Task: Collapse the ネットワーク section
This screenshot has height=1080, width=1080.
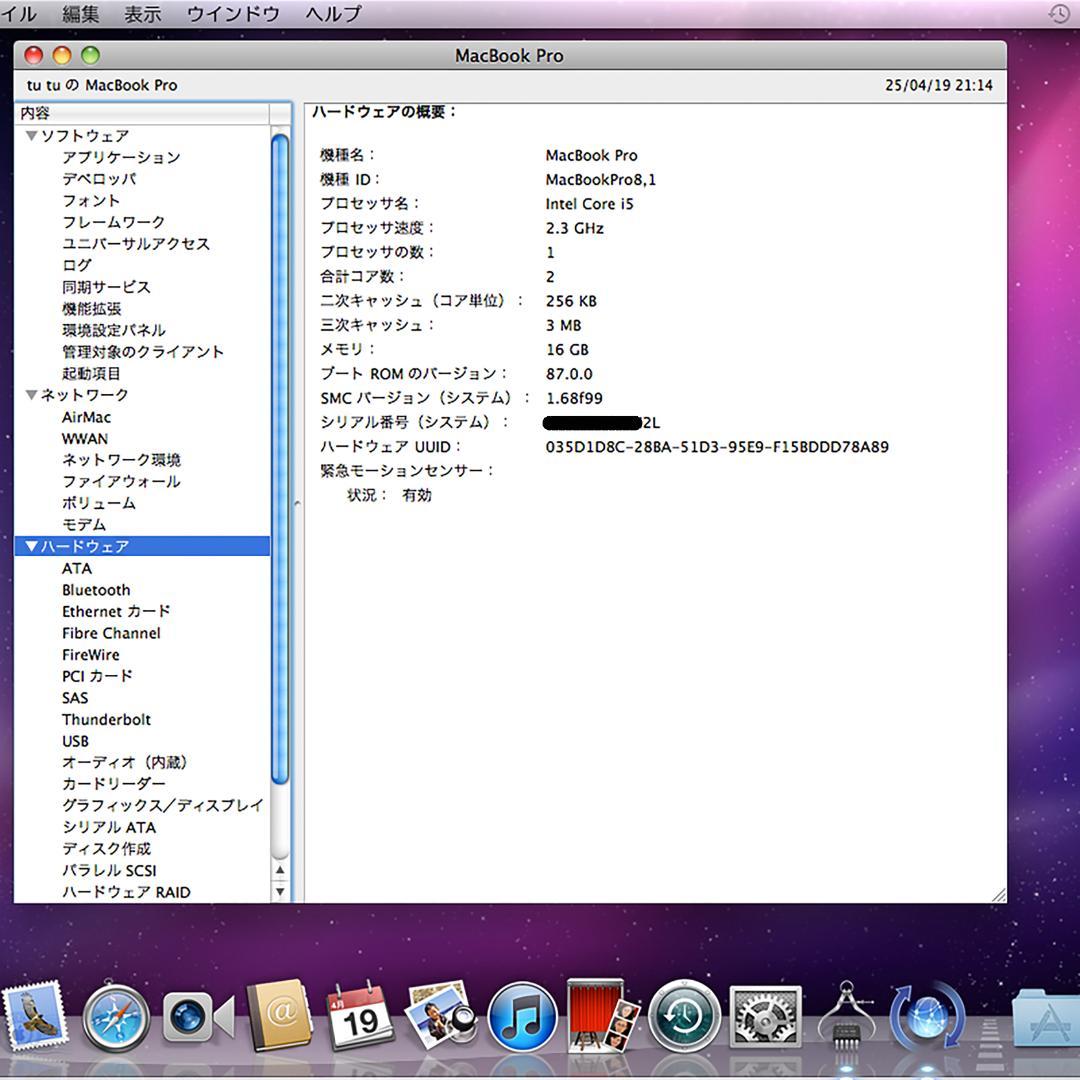Action: pos(31,395)
